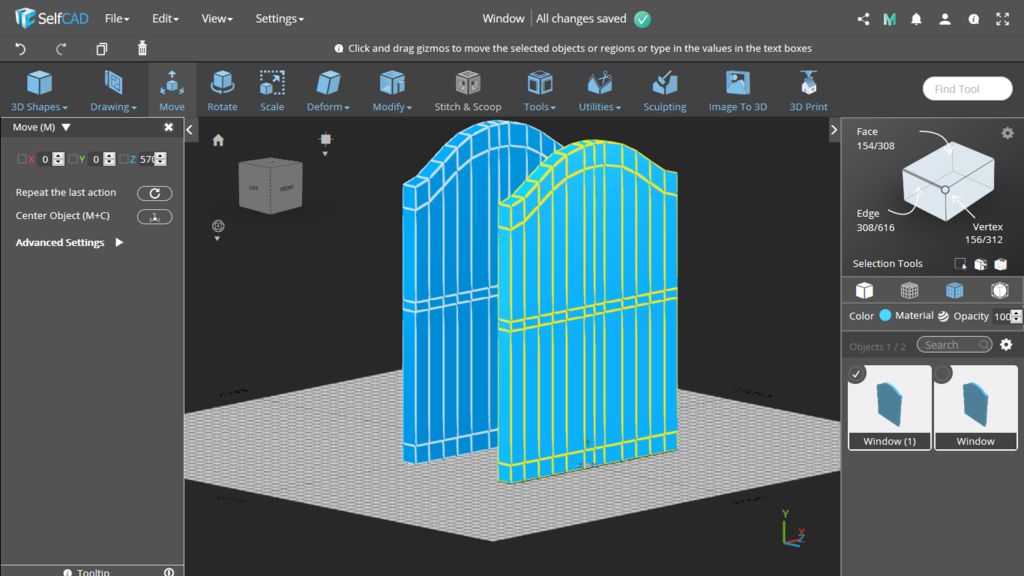Enable the Y axis checkbox
This screenshot has height=576, width=1024.
(x=71, y=159)
